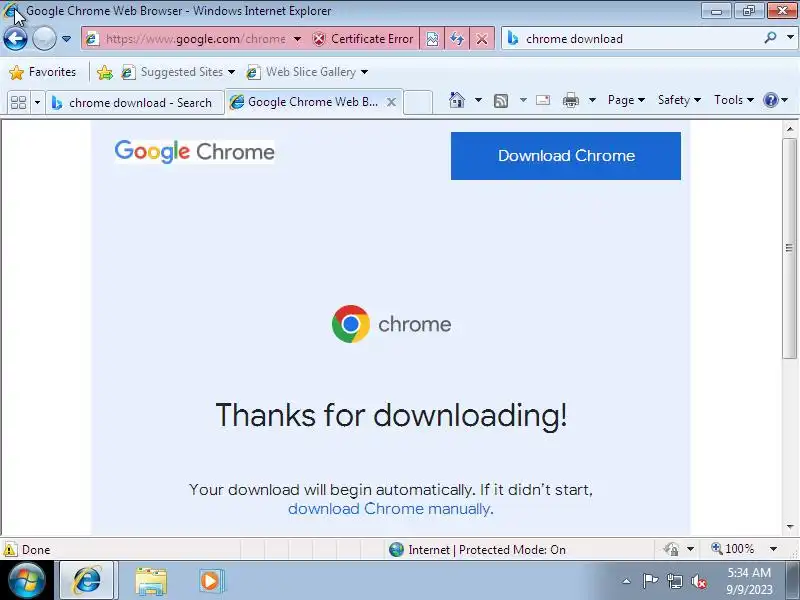Click the Done status text
Image resolution: width=800 pixels, height=600 pixels.
pos(36,550)
